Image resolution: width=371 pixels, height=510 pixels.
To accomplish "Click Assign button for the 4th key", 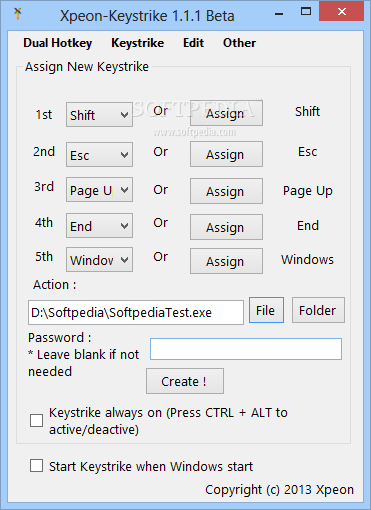I will click(x=226, y=227).
